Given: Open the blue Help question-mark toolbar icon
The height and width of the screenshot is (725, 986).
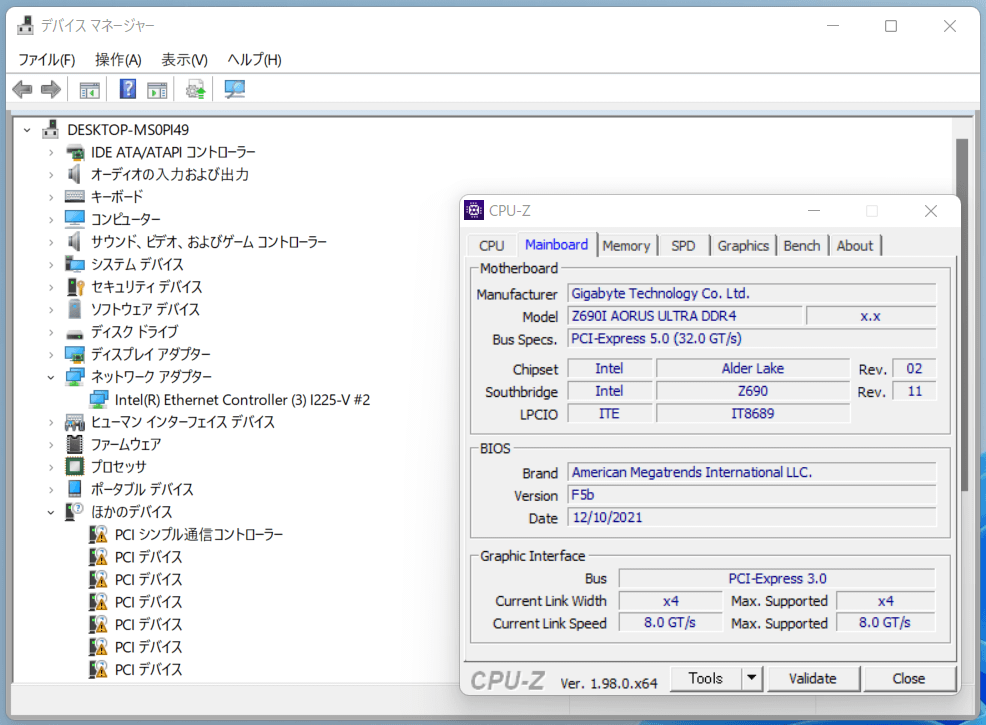Looking at the screenshot, I should [x=128, y=89].
